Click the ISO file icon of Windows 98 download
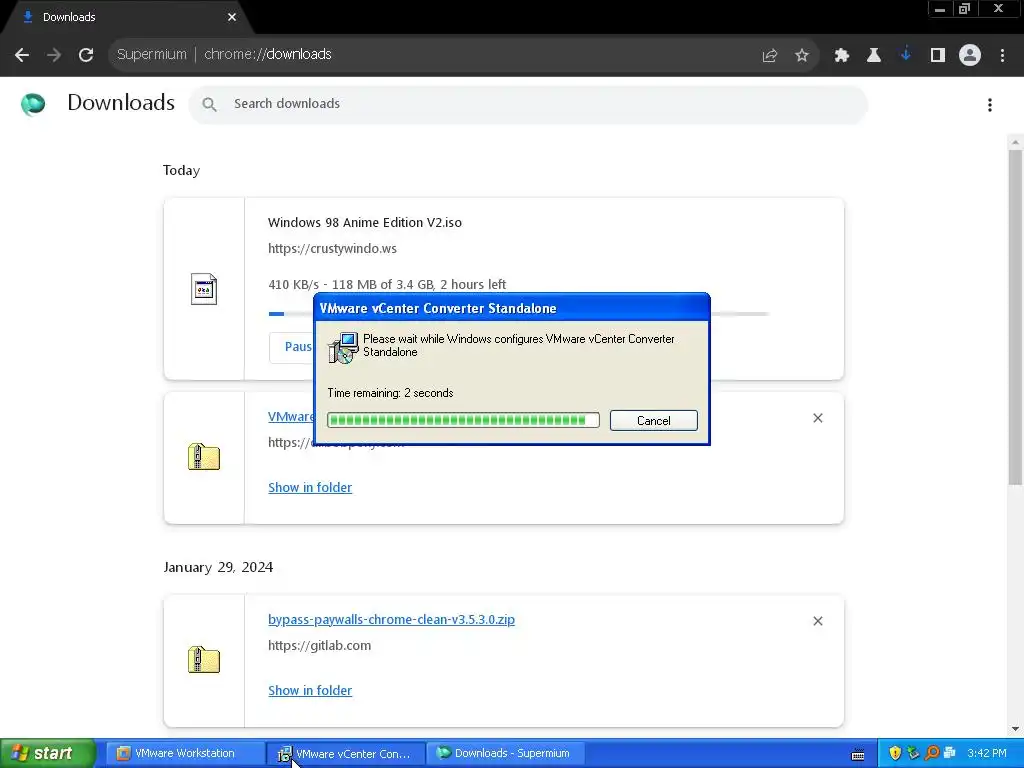The width and height of the screenshot is (1024, 768). (x=204, y=289)
